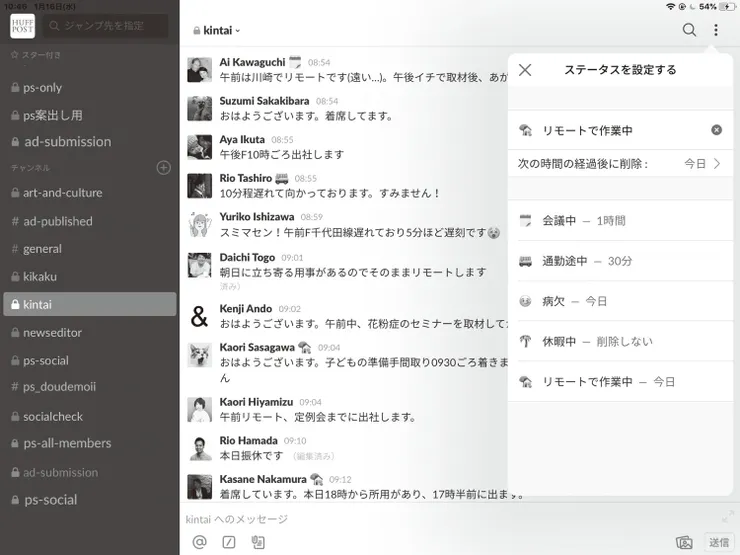Click the HuffPost workspace icon
This screenshot has height=555, width=740.
(22, 26)
